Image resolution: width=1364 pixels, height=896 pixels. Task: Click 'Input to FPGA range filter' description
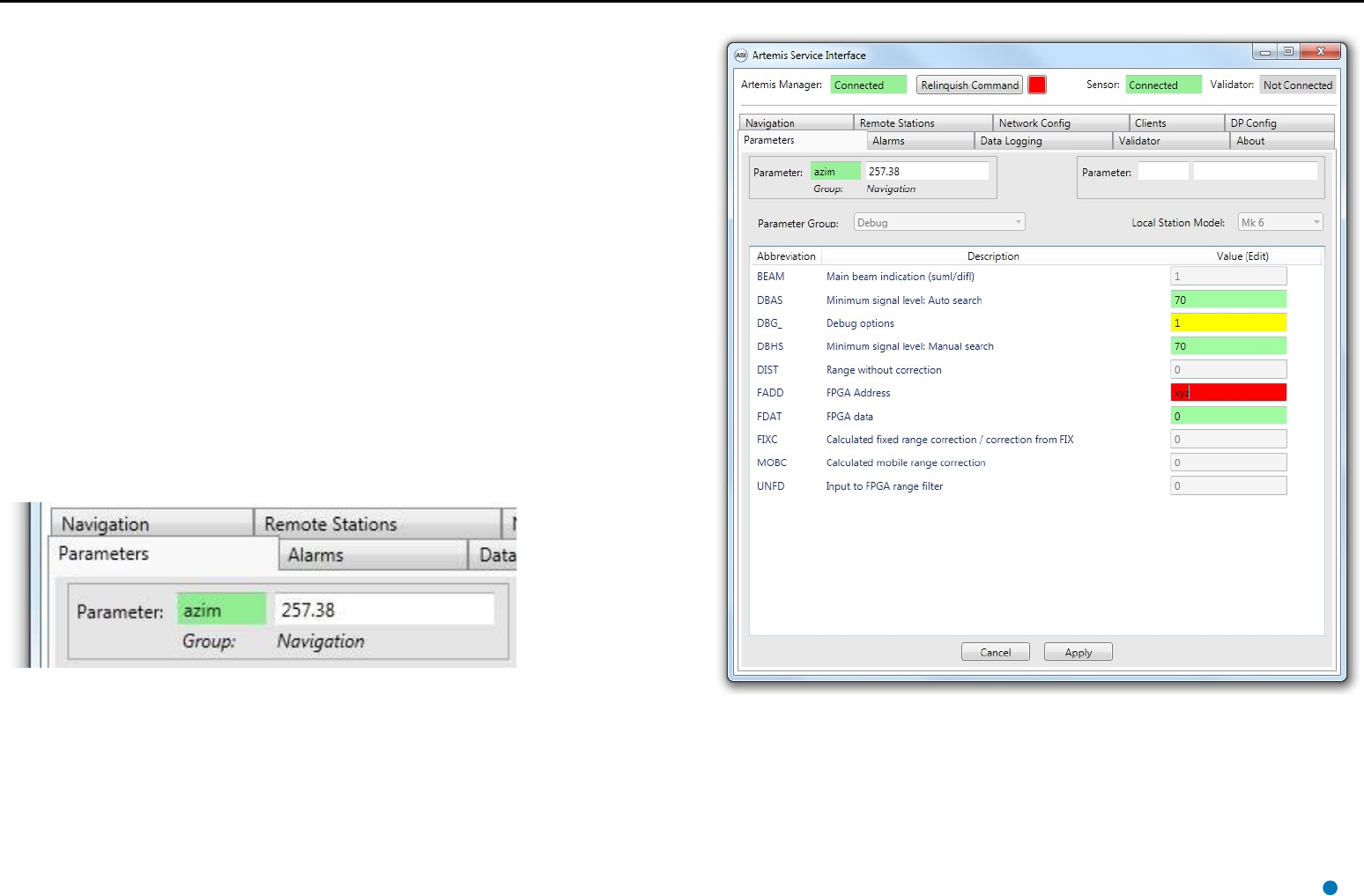[x=884, y=486]
